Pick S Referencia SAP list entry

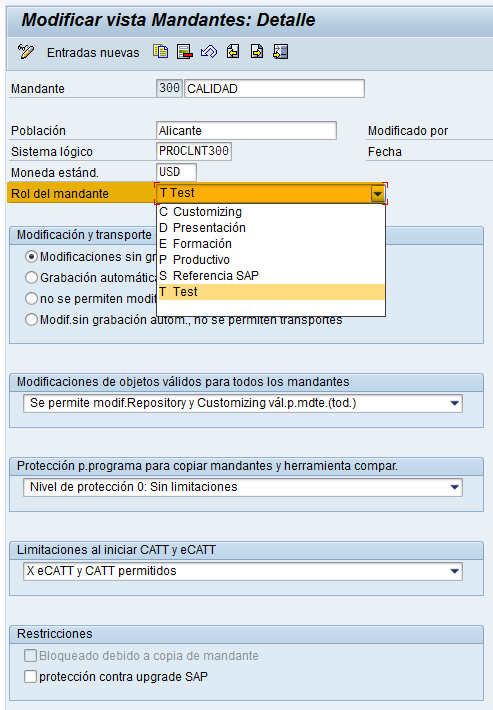[271, 276]
